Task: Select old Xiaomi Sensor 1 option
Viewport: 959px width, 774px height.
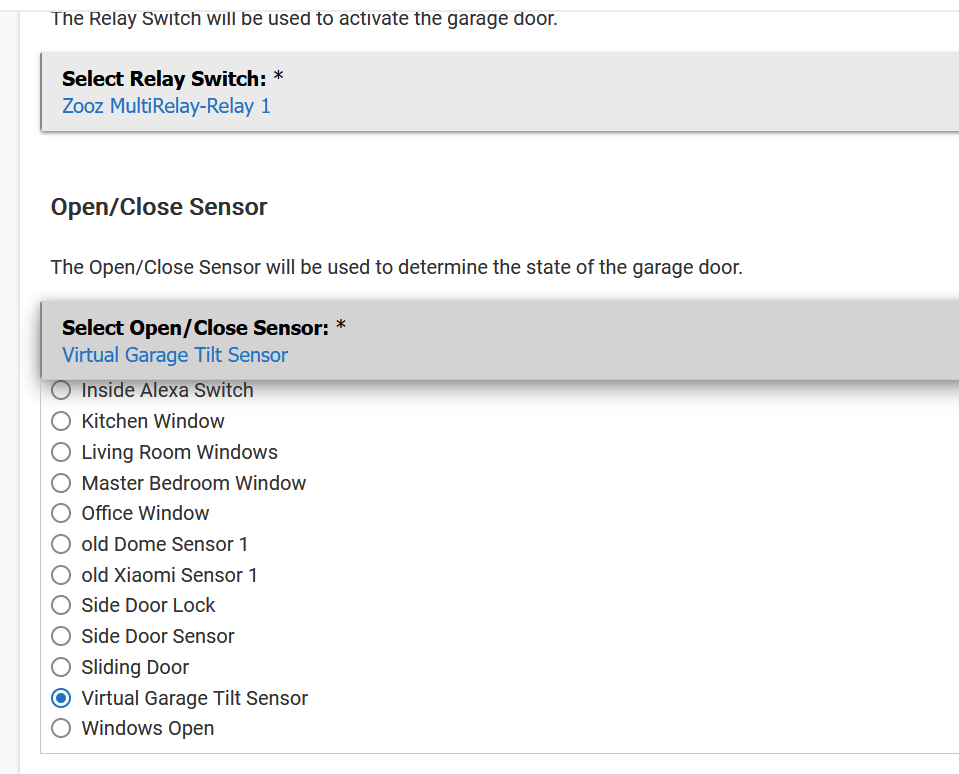Action: click(x=61, y=575)
